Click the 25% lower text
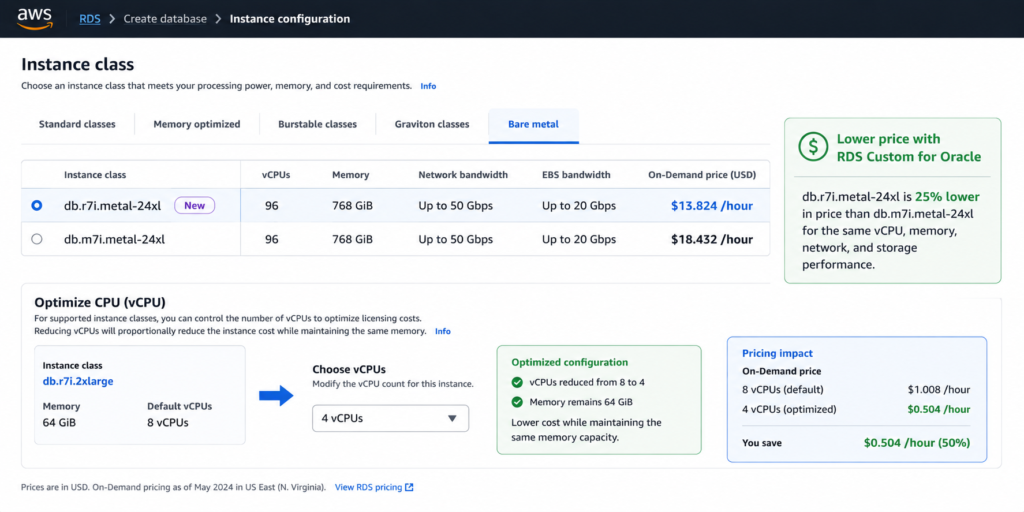Viewport: 1024px width, 512px height. pyautogui.click(x=947, y=197)
